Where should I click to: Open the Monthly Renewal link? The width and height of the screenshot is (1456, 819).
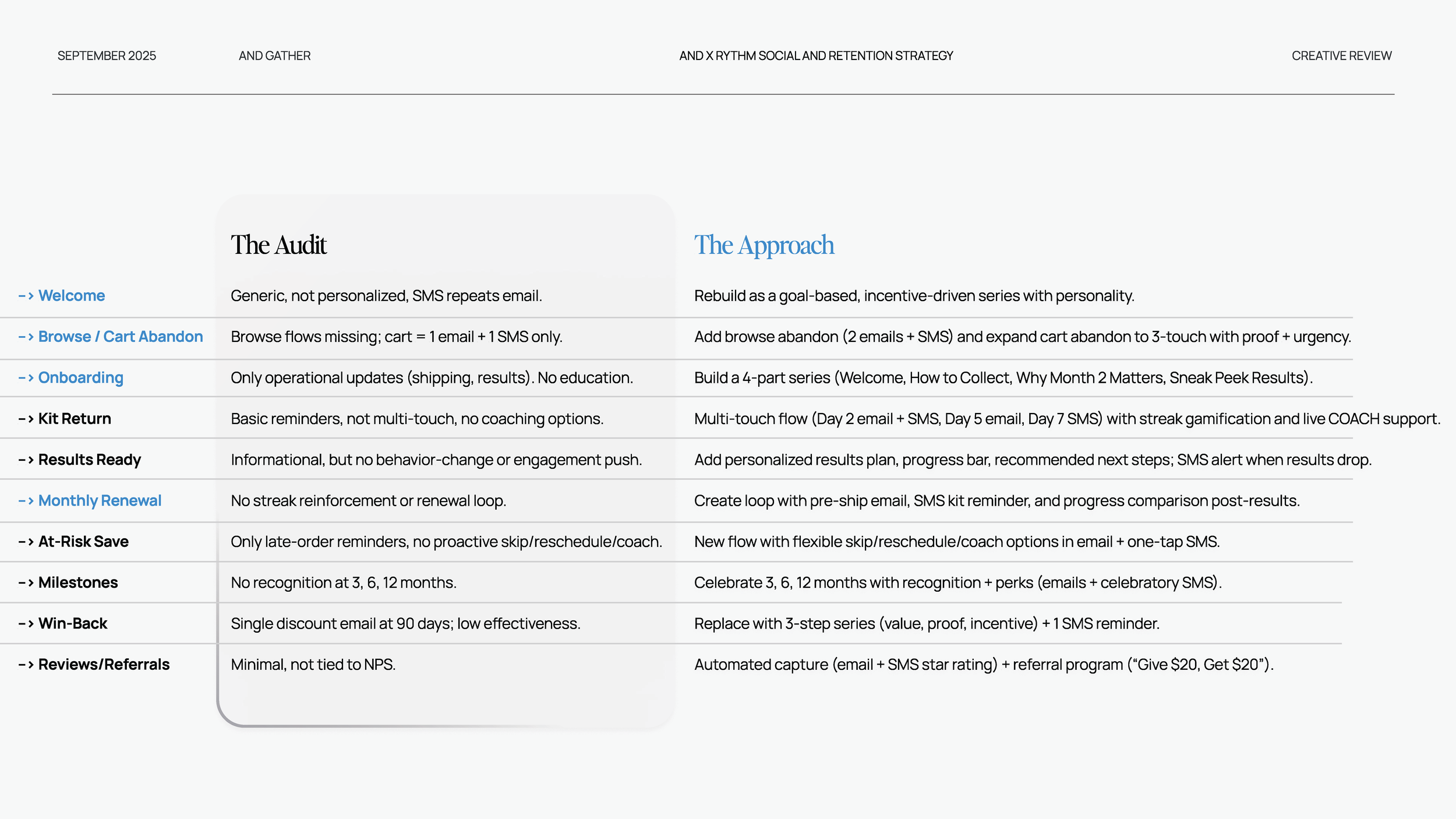pos(100,500)
